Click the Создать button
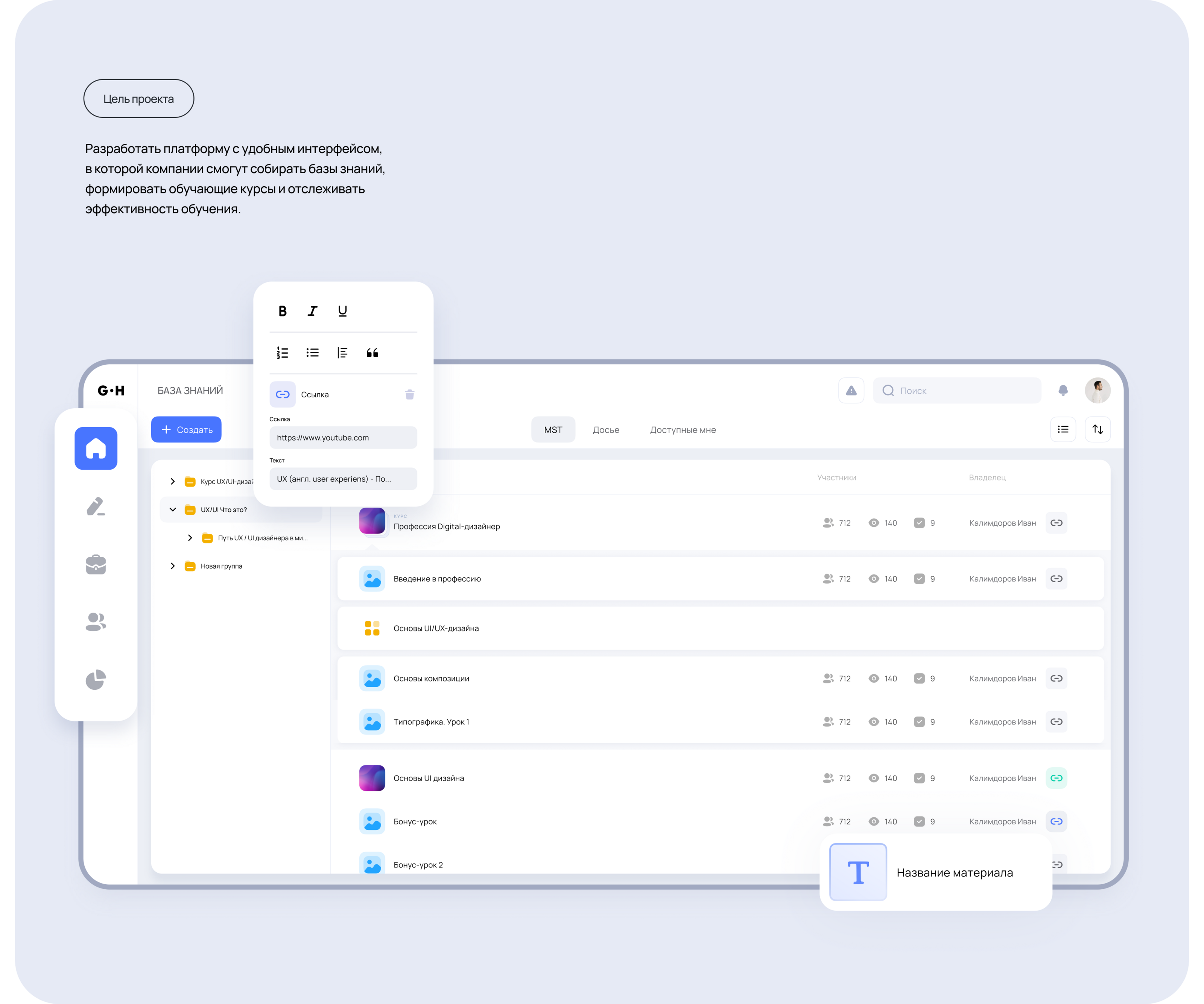 point(186,429)
